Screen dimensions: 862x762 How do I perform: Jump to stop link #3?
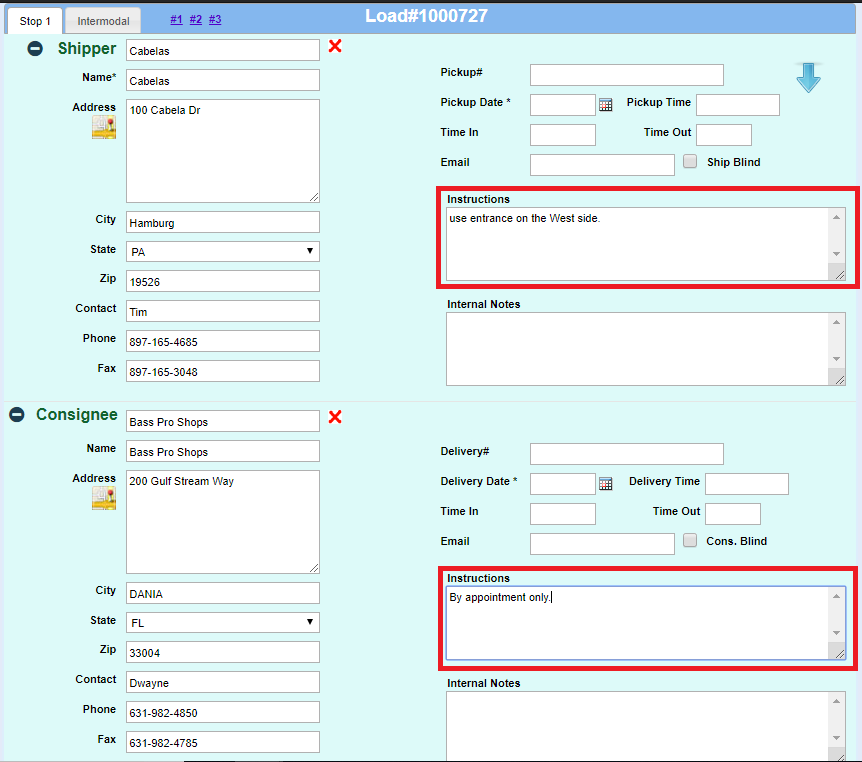coord(215,19)
